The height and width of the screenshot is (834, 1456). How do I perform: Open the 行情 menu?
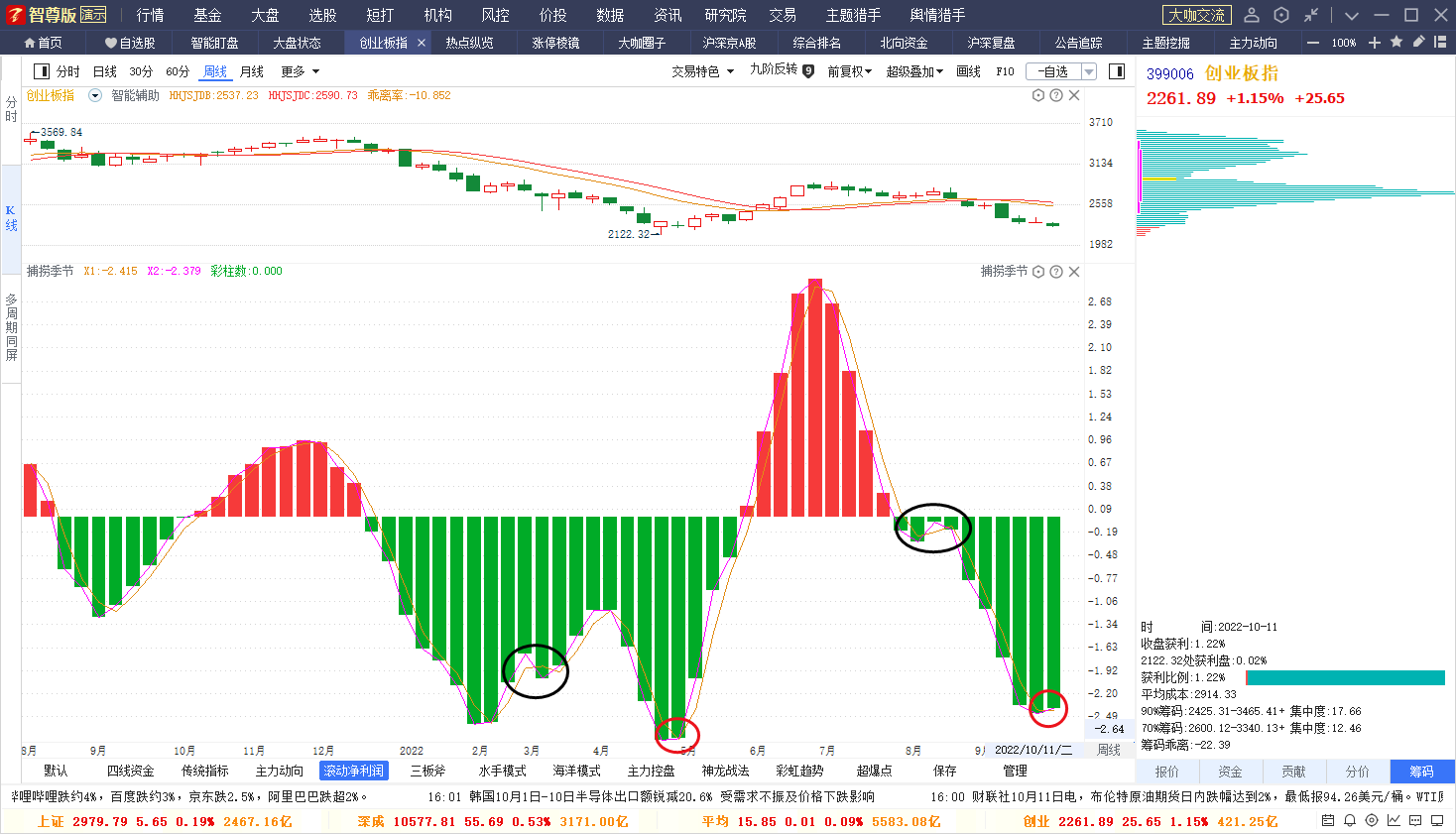pos(151,15)
